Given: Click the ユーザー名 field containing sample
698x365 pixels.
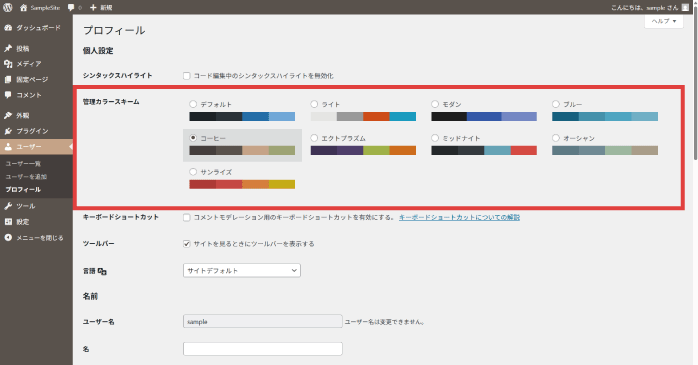Looking at the screenshot, I should (263, 321).
